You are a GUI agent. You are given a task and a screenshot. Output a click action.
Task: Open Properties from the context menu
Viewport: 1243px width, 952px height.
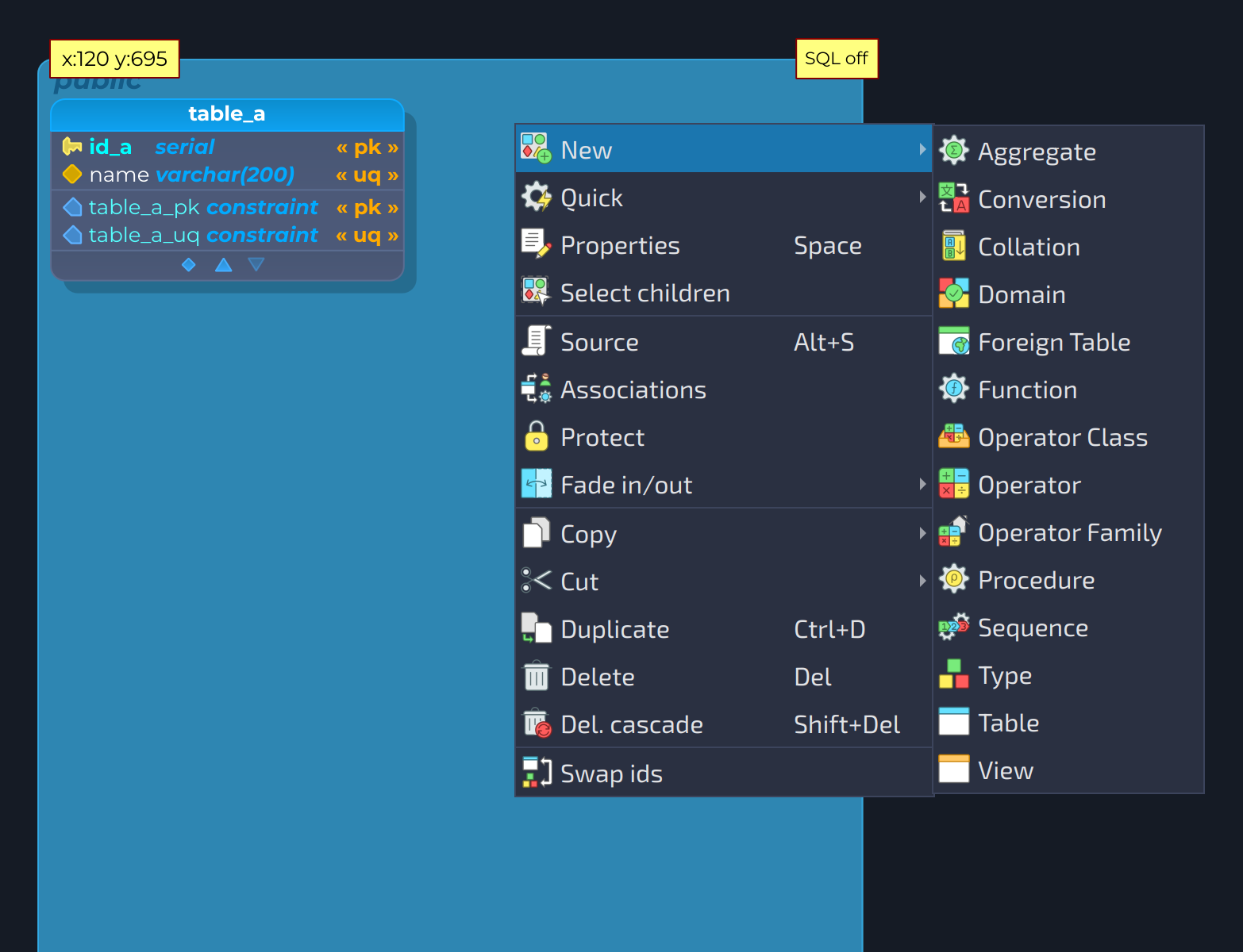pyautogui.click(x=724, y=245)
